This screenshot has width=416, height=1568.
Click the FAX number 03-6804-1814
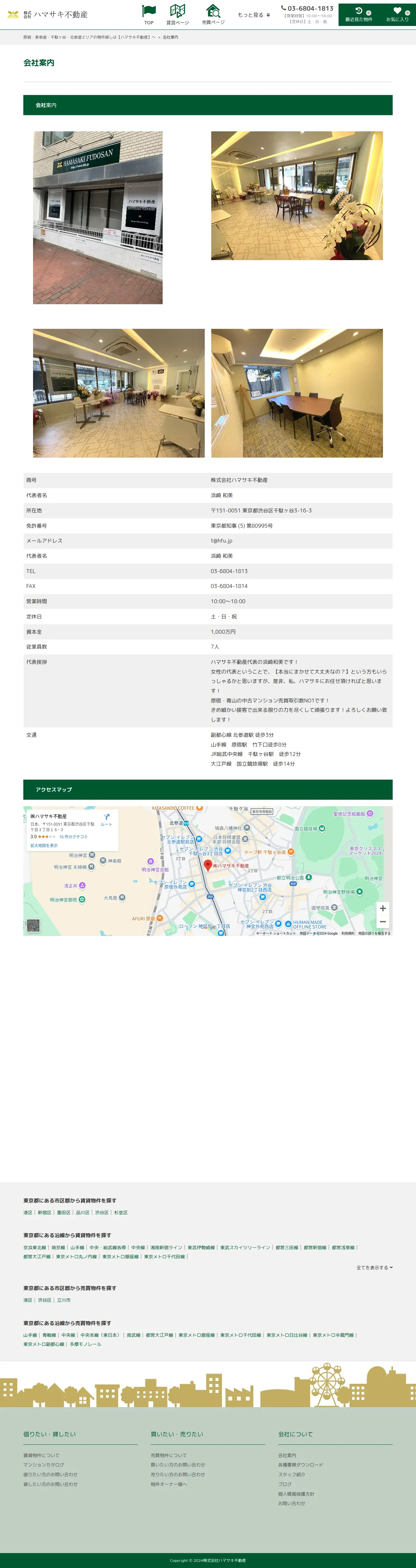[x=229, y=586]
